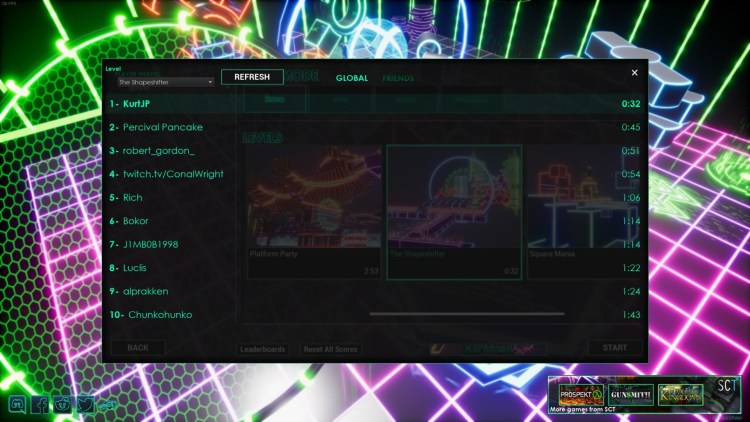Open the Prospekt game banner

click(580, 394)
